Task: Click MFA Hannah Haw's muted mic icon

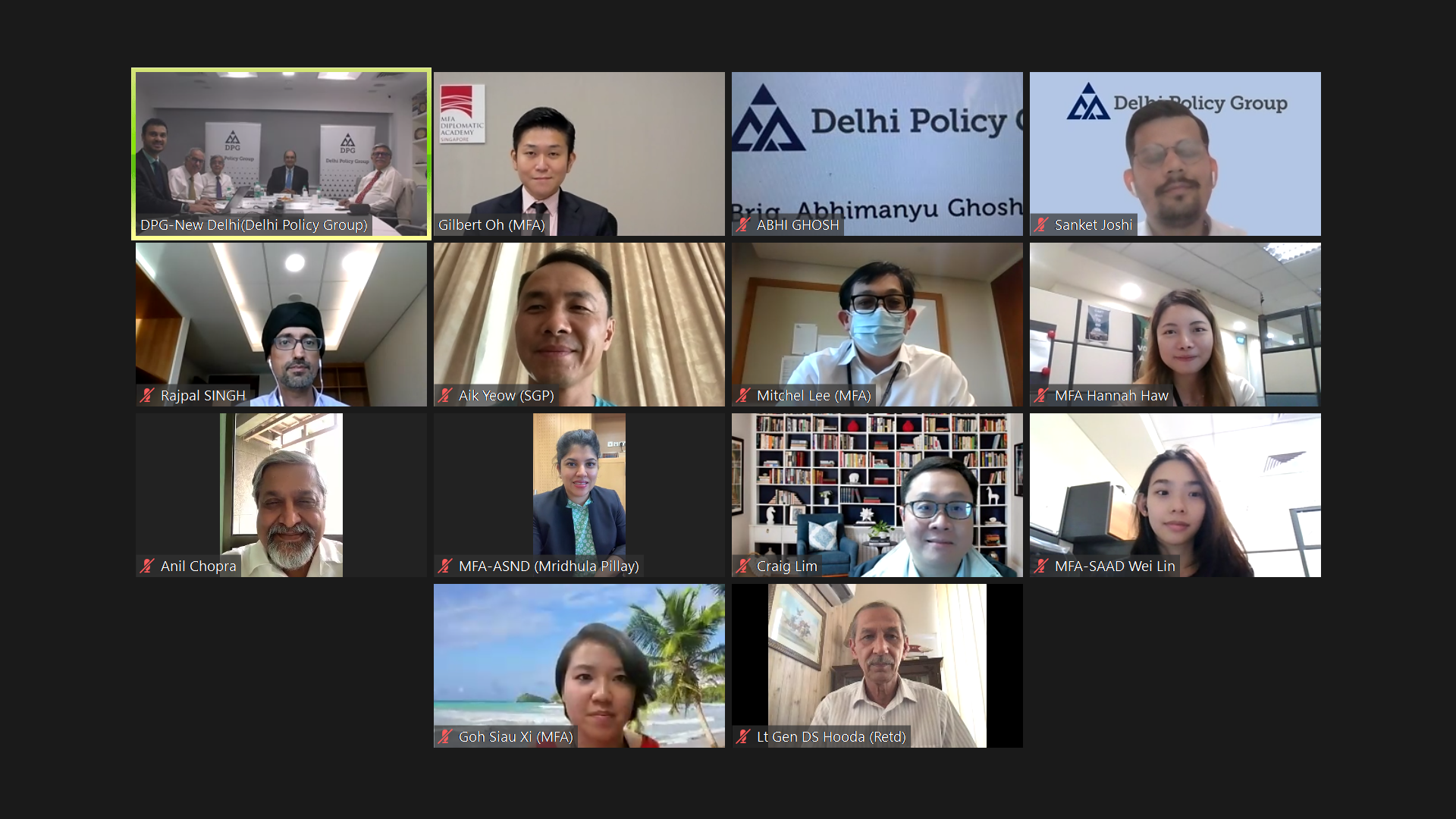Action: pyautogui.click(x=1041, y=396)
